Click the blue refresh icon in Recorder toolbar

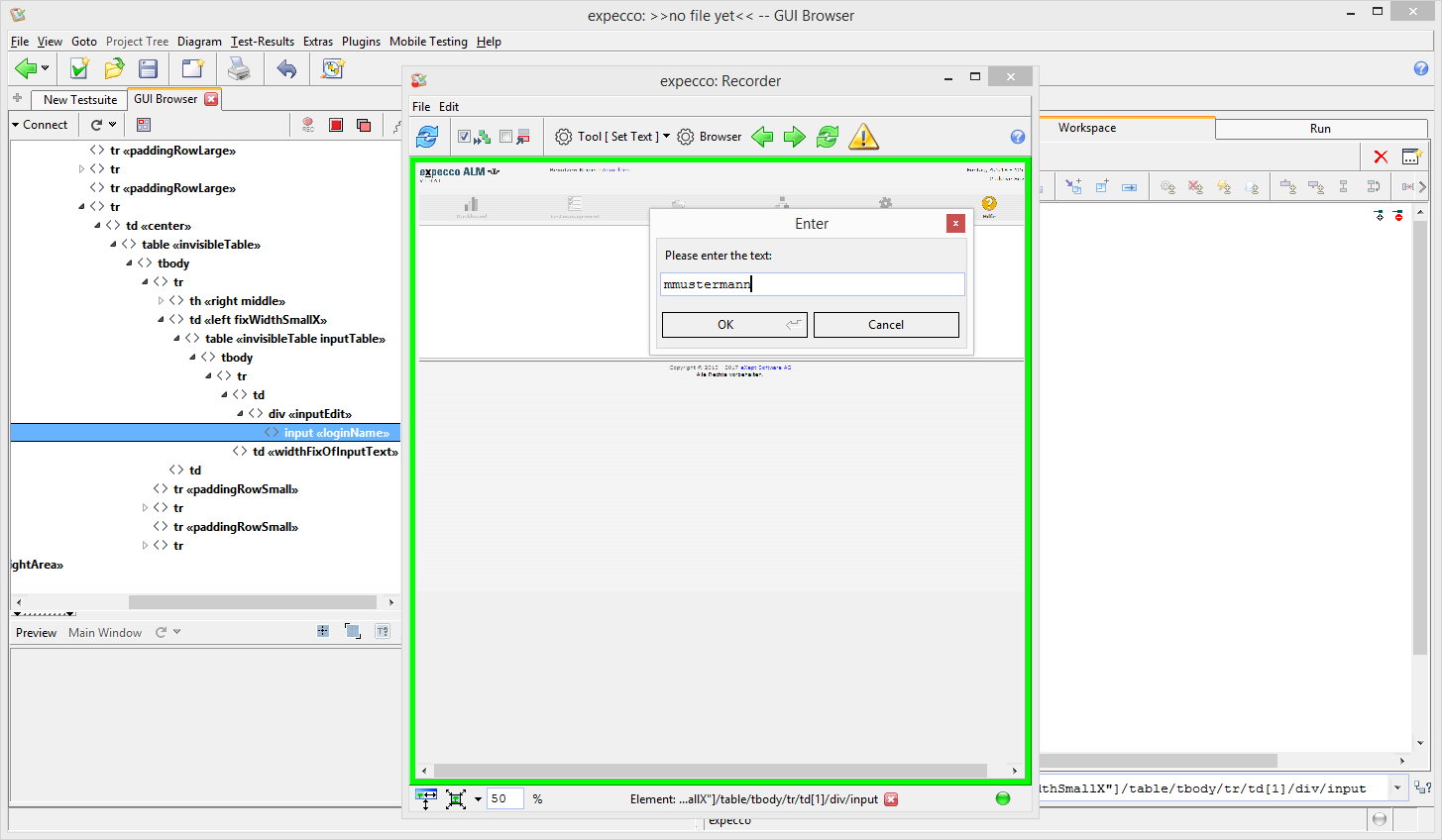[x=427, y=137]
